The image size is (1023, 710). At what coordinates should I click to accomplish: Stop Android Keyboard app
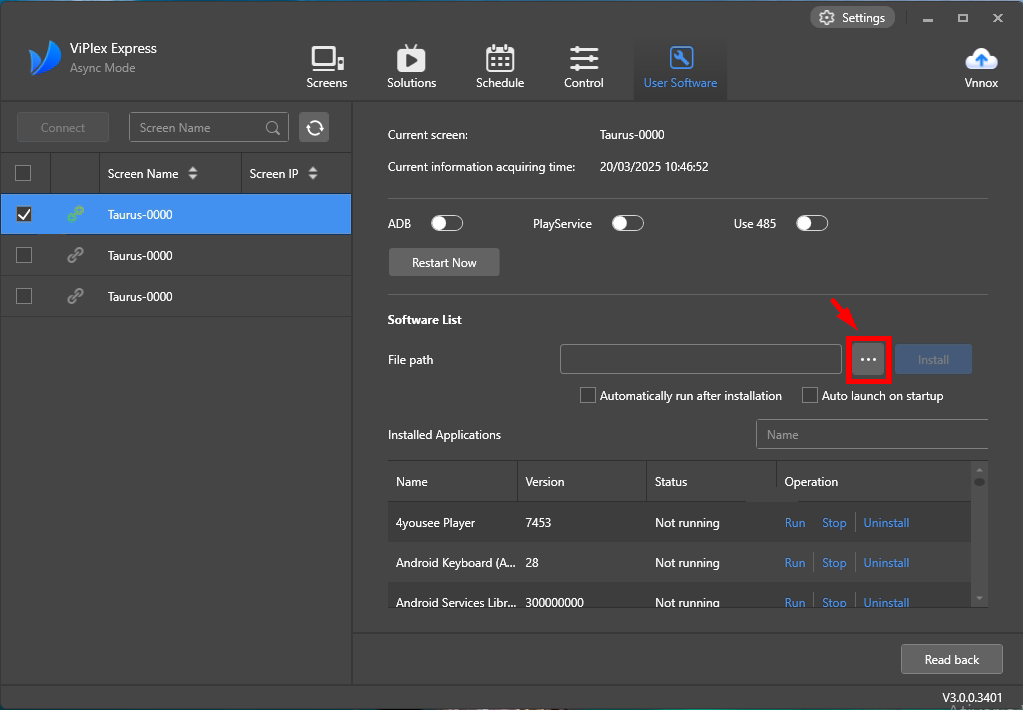click(834, 563)
